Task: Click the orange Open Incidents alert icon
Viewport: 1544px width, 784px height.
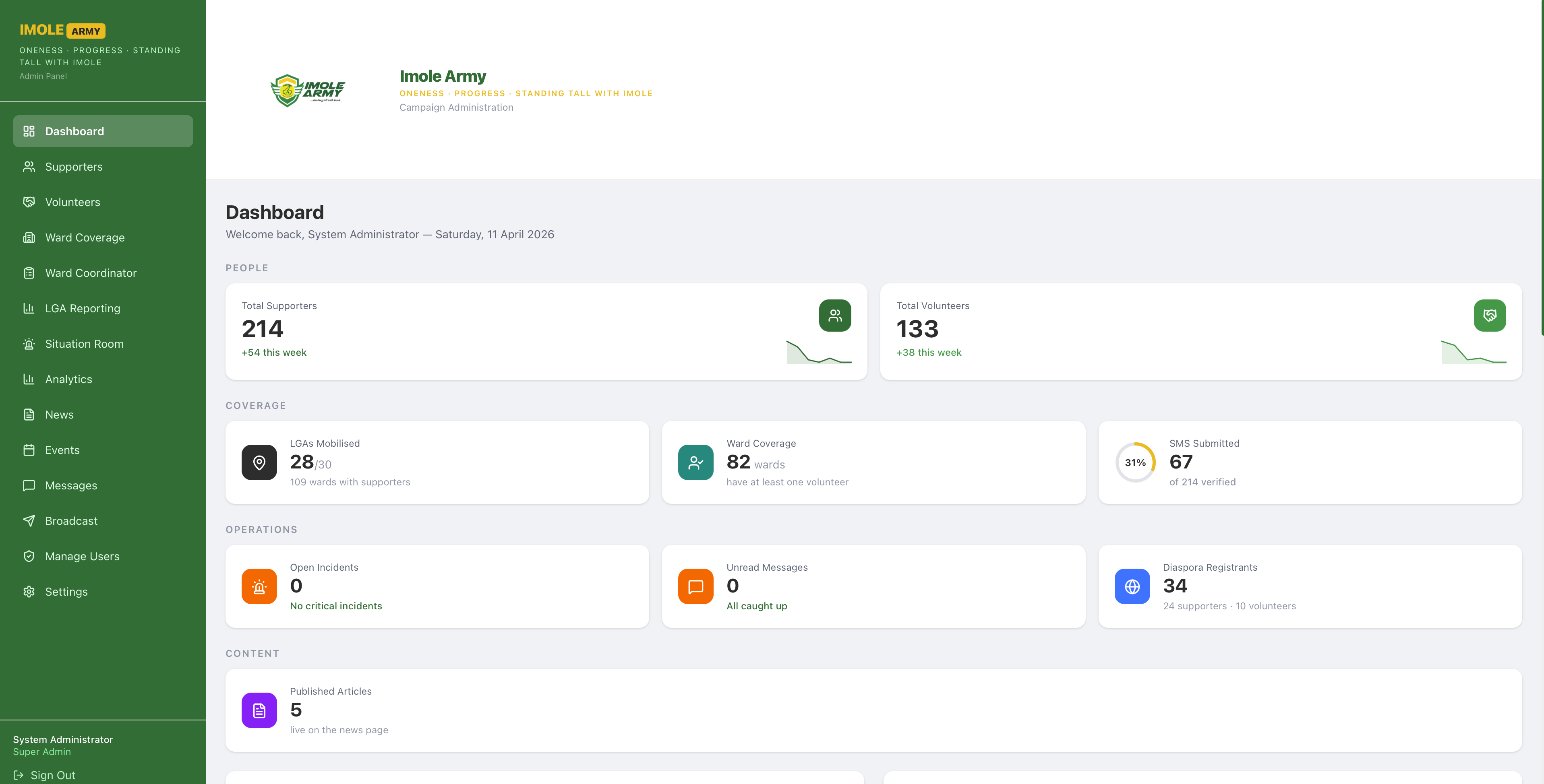Action: click(x=258, y=586)
